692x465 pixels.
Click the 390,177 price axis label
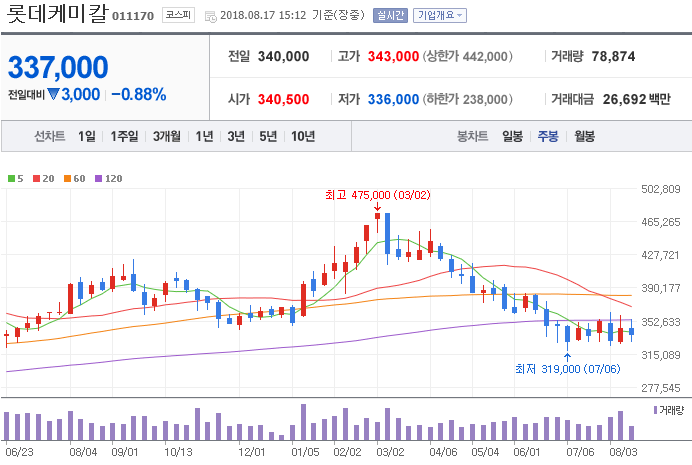click(x=661, y=288)
